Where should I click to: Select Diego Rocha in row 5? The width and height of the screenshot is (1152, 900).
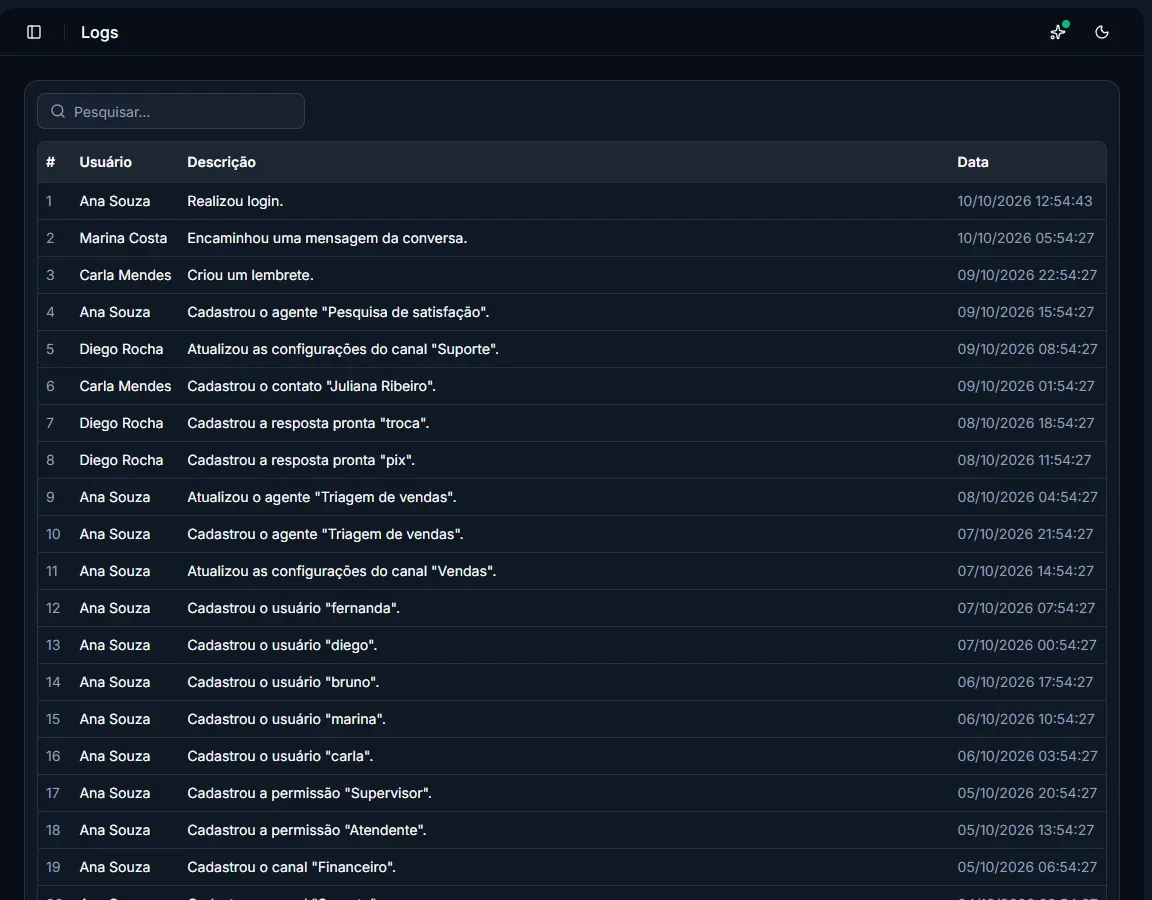pyautogui.click(x=121, y=349)
